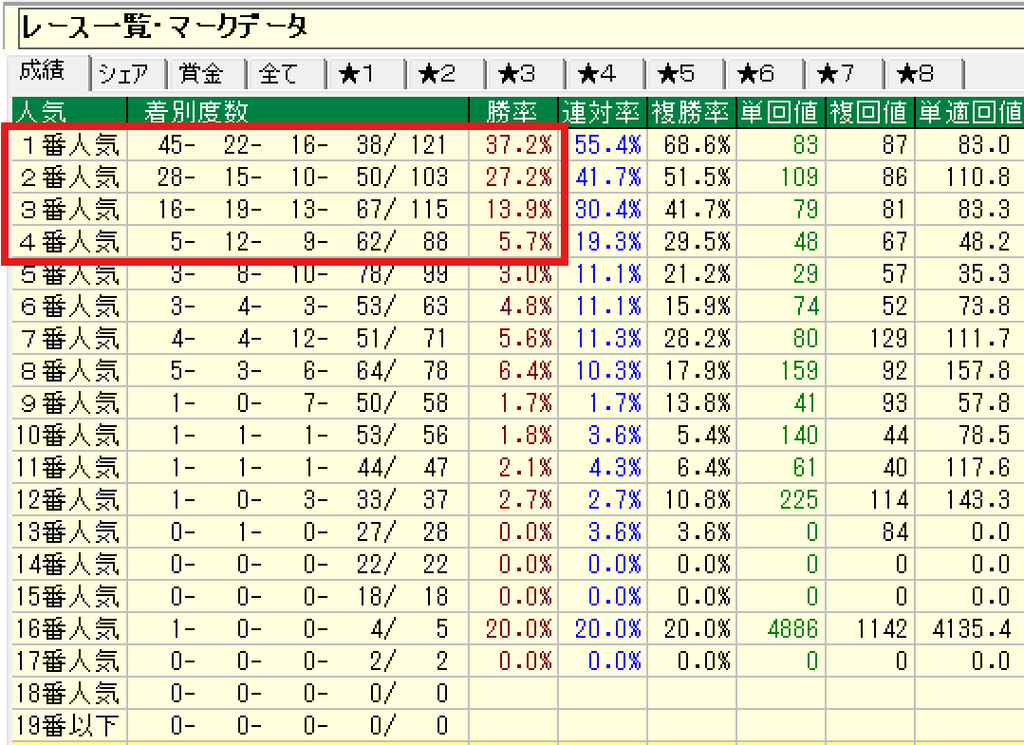Select the 16番人気 row label
Screen dimensions: 1024x745
(70, 629)
